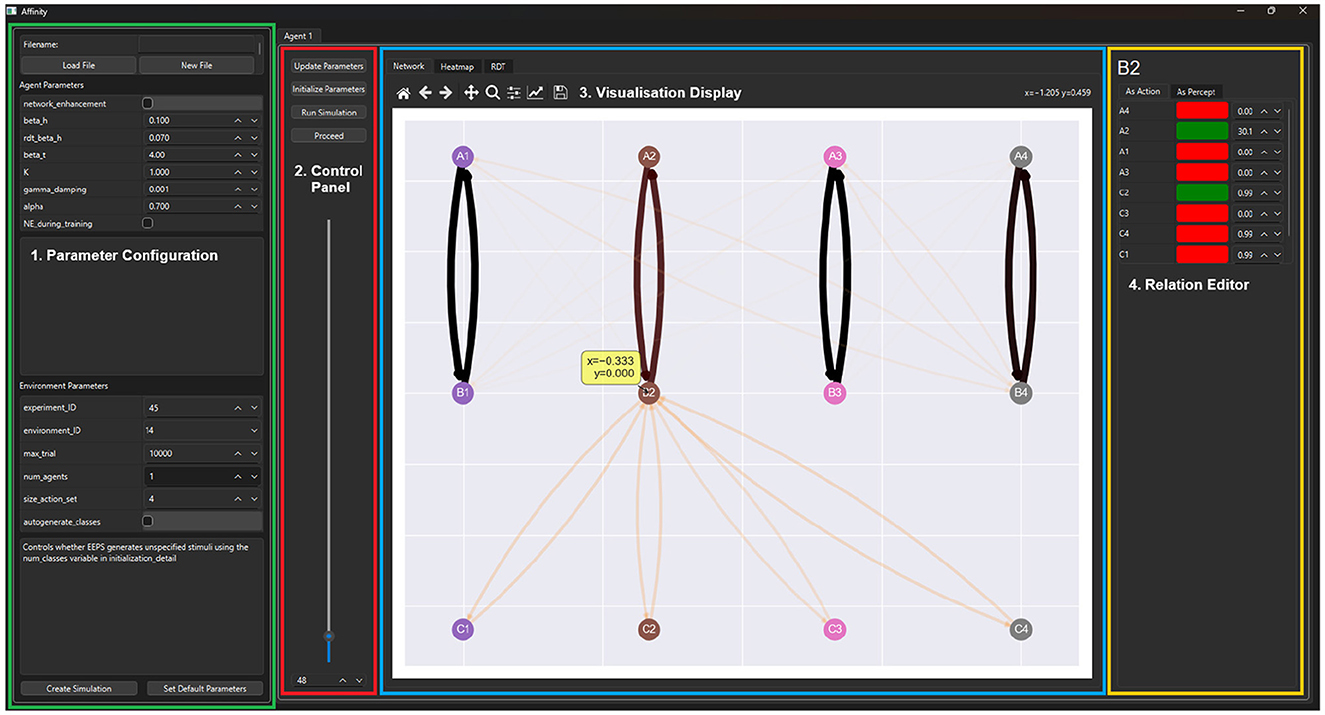This screenshot has height=715, width=1325.
Task: Click node C1 in the network
Action: click(462, 629)
